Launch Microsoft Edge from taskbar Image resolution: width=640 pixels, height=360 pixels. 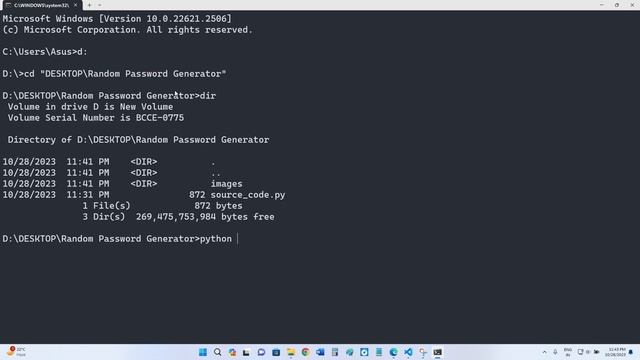pos(393,352)
